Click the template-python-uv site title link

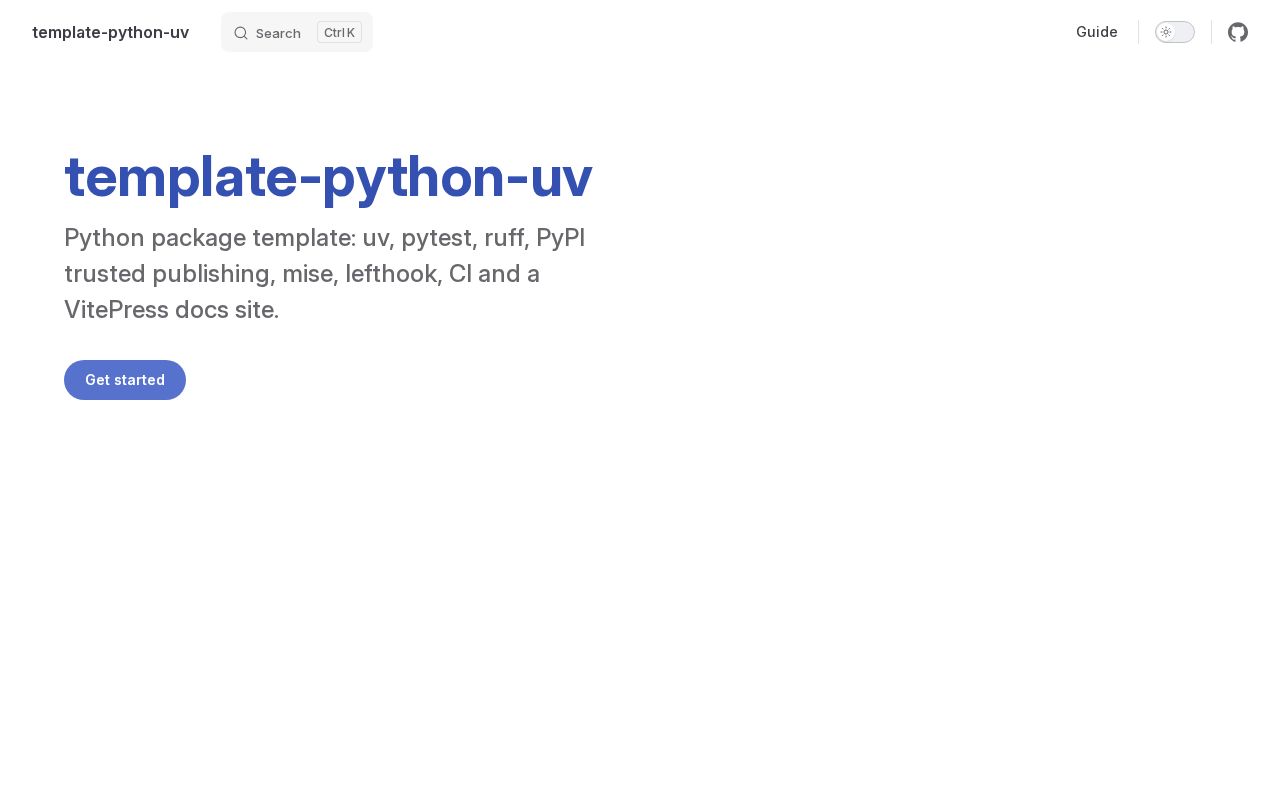111,32
